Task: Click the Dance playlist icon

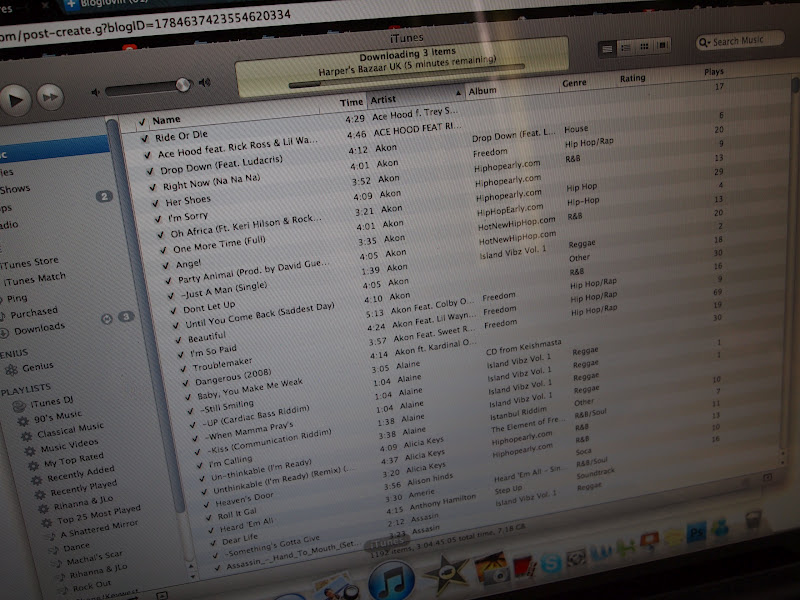Action: click(x=54, y=550)
